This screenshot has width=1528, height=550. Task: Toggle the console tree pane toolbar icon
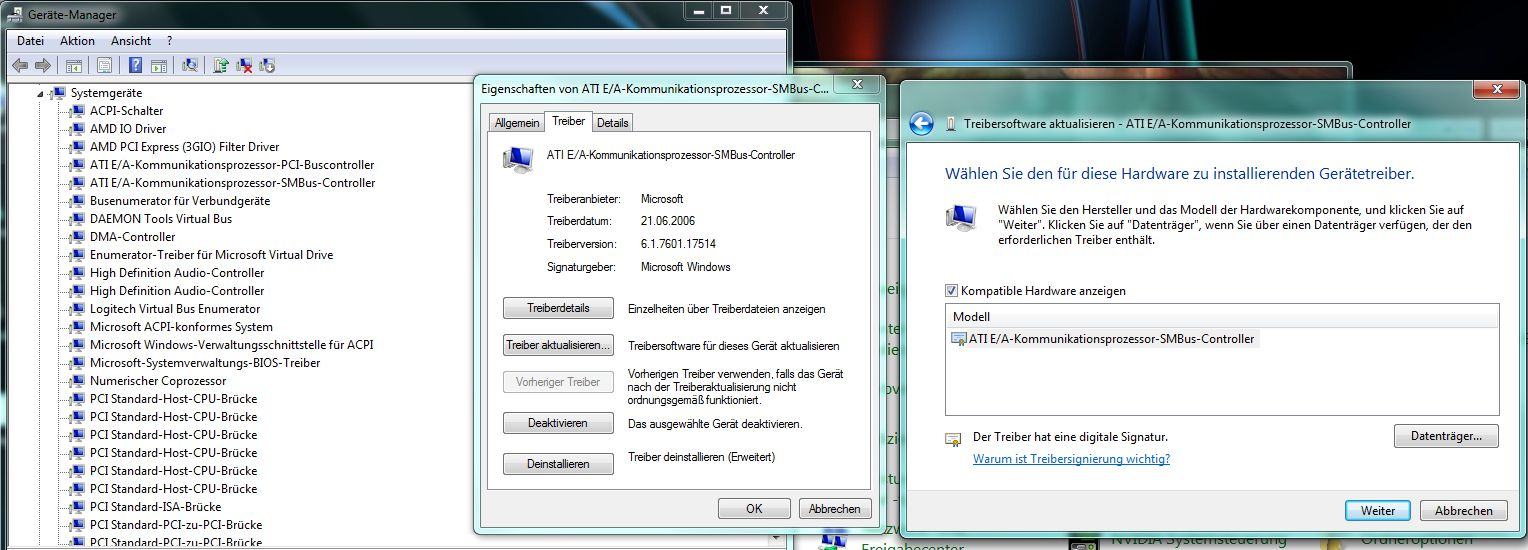point(73,65)
